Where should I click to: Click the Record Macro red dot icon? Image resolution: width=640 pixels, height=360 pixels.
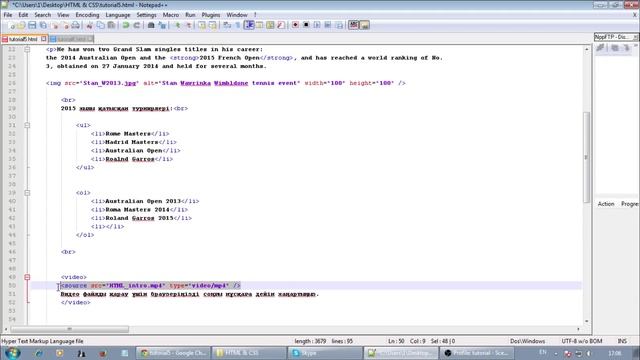click(295, 25)
